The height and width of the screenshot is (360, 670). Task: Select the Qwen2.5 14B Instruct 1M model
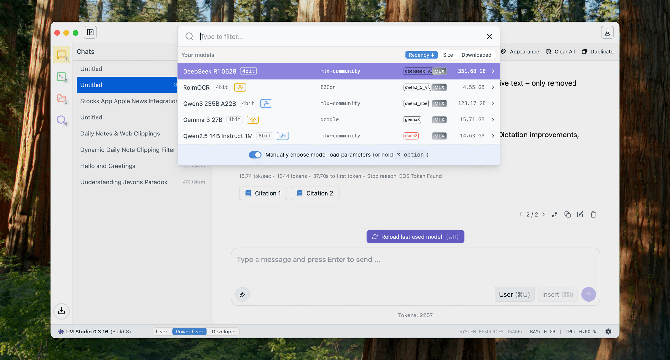[x=338, y=136]
